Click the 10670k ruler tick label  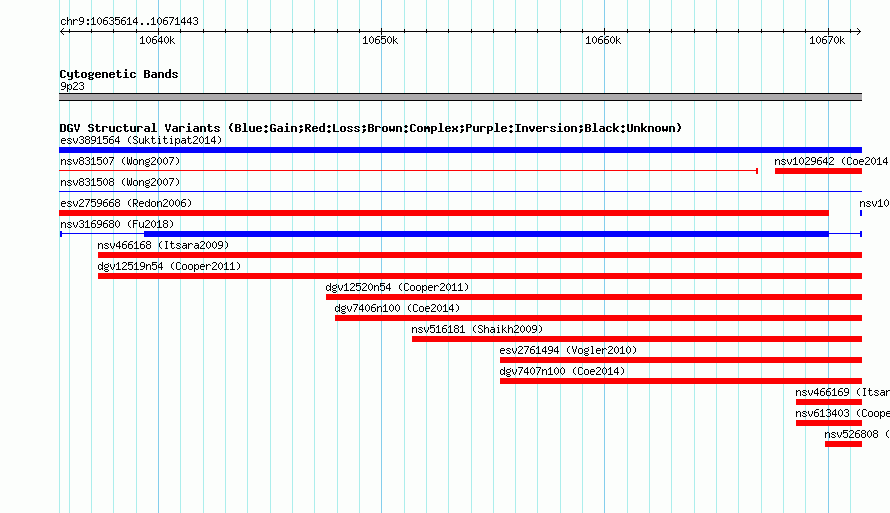pyautogui.click(x=827, y=40)
